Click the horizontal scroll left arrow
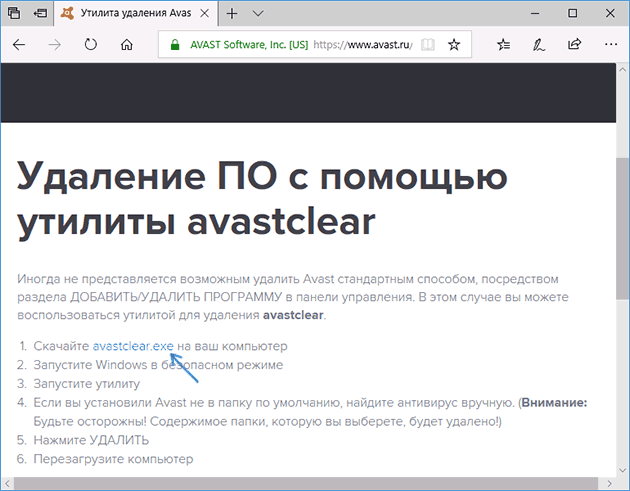The width and height of the screenshot is (630, 491). pyautogui.click(x=7, y=483)
